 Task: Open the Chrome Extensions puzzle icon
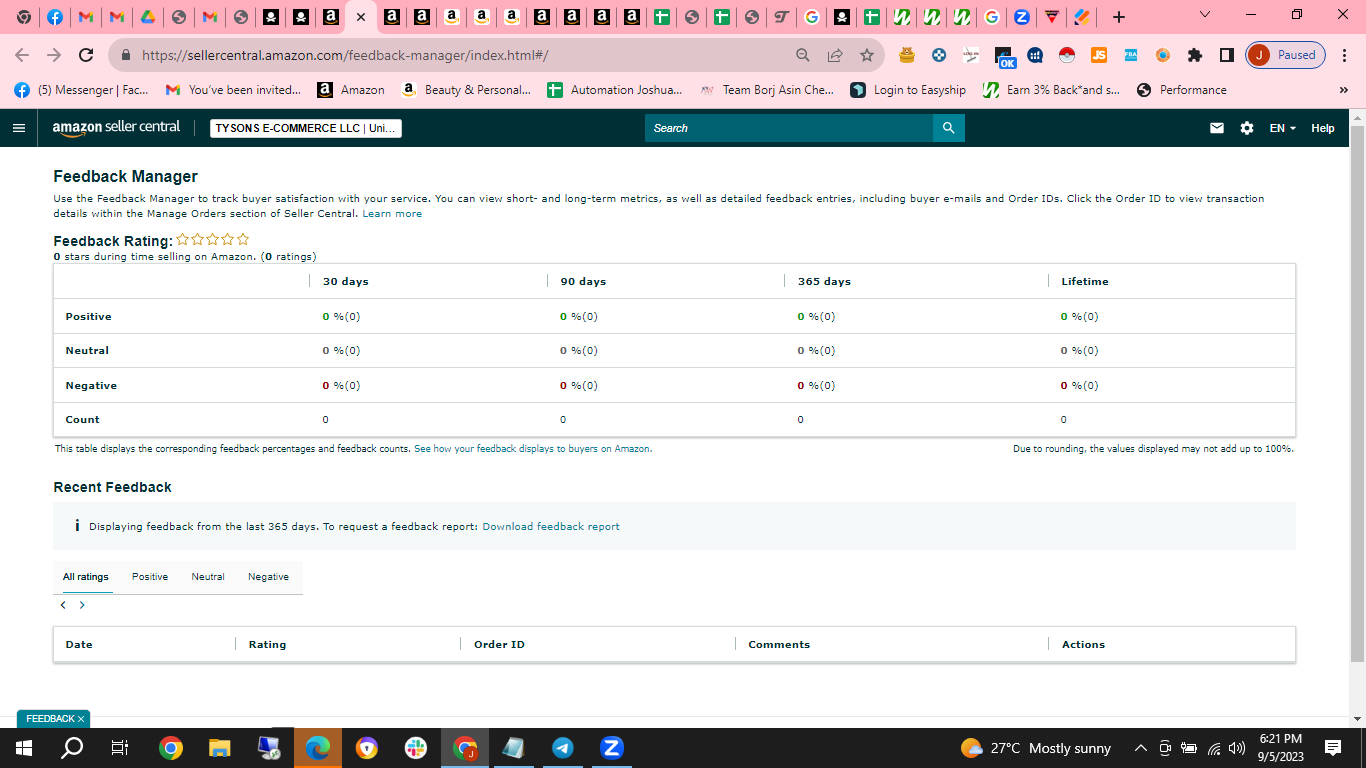[1195, 55]
